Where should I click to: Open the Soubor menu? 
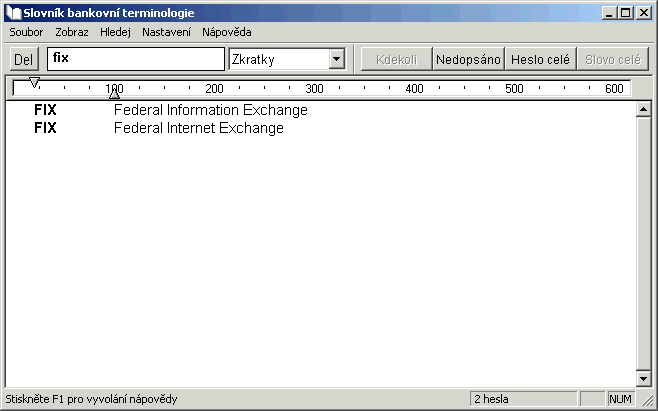pyautogui.click(x=26, y=32)
